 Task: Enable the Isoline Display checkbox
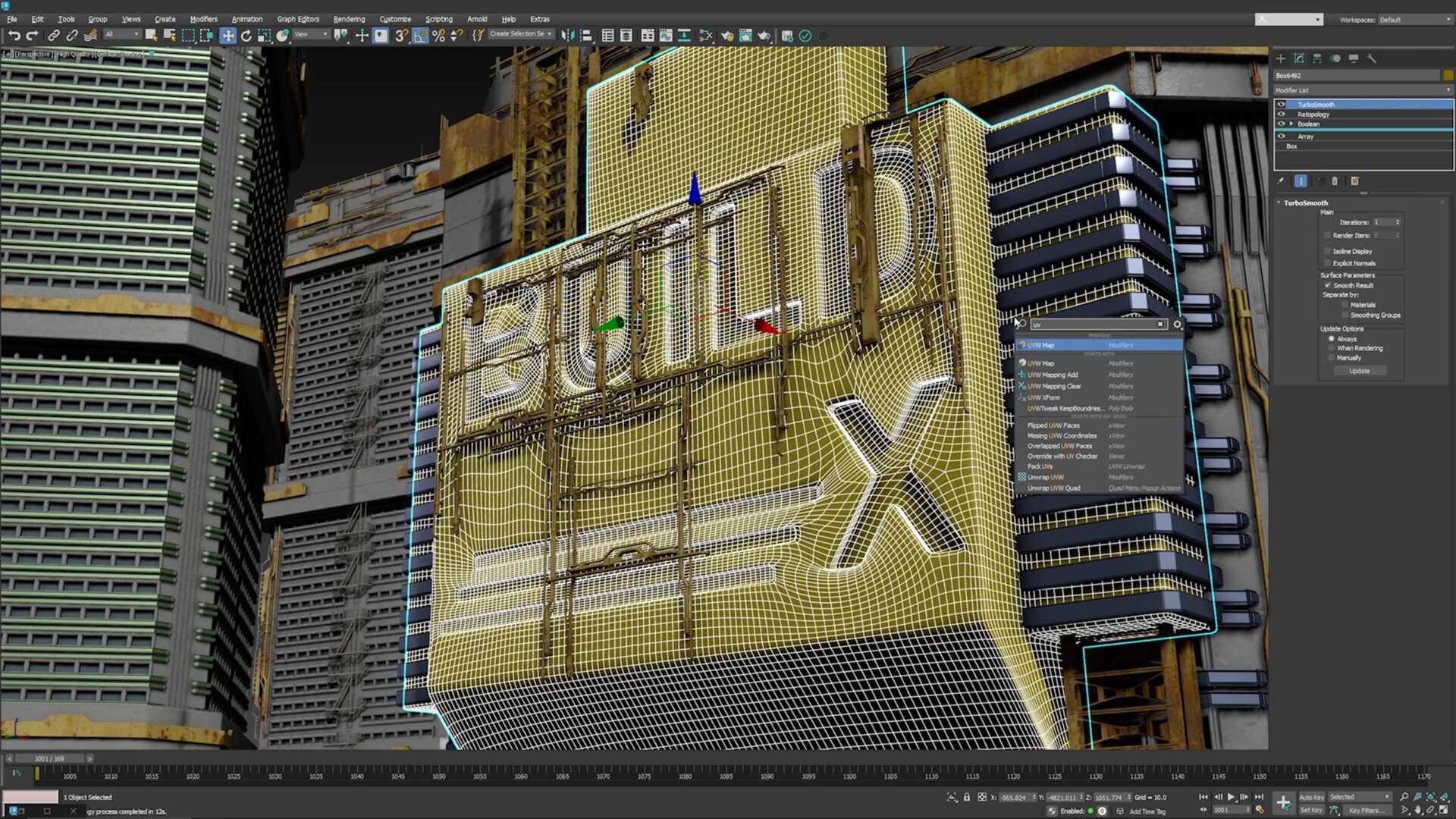coord(1328,251)
